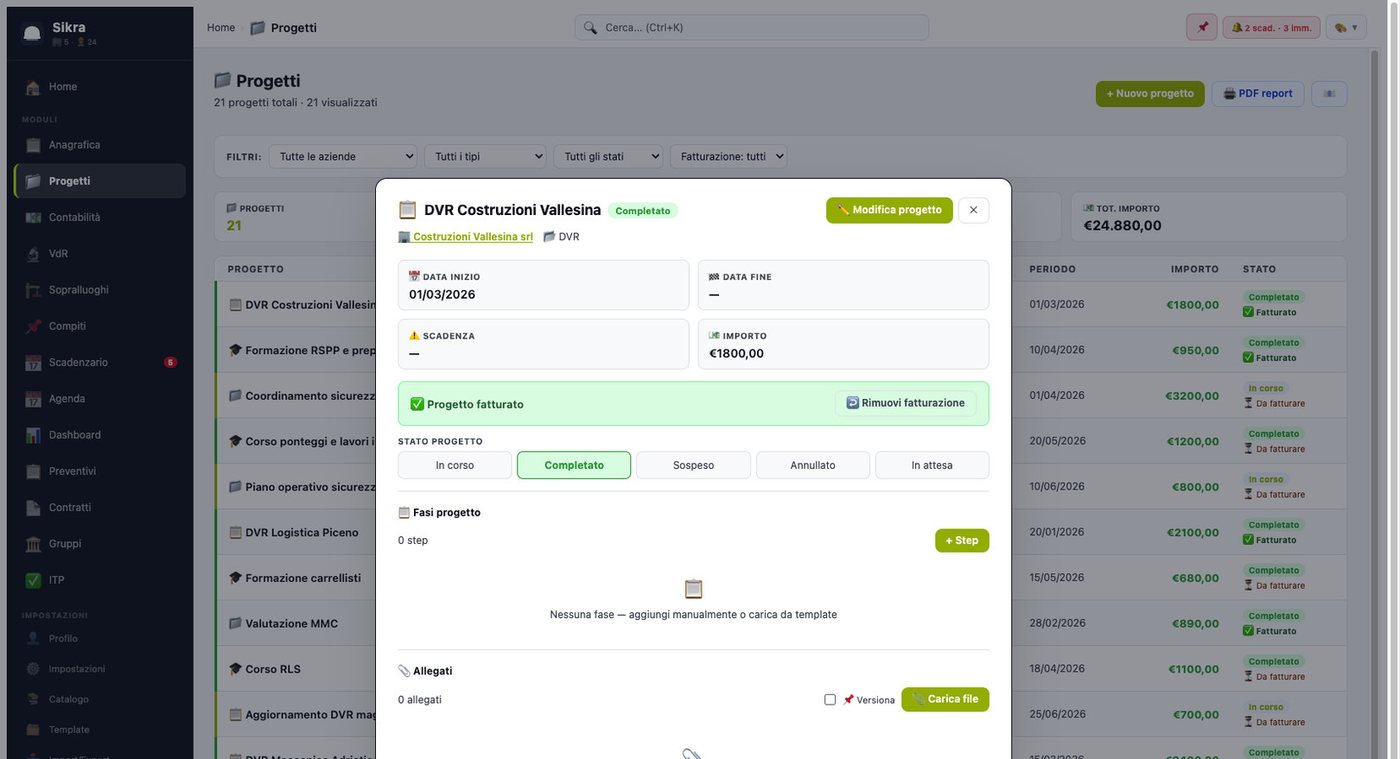This screenshot has width=1400, height=759.
Task: Click the PDF report button
Action: [1258, 94]
